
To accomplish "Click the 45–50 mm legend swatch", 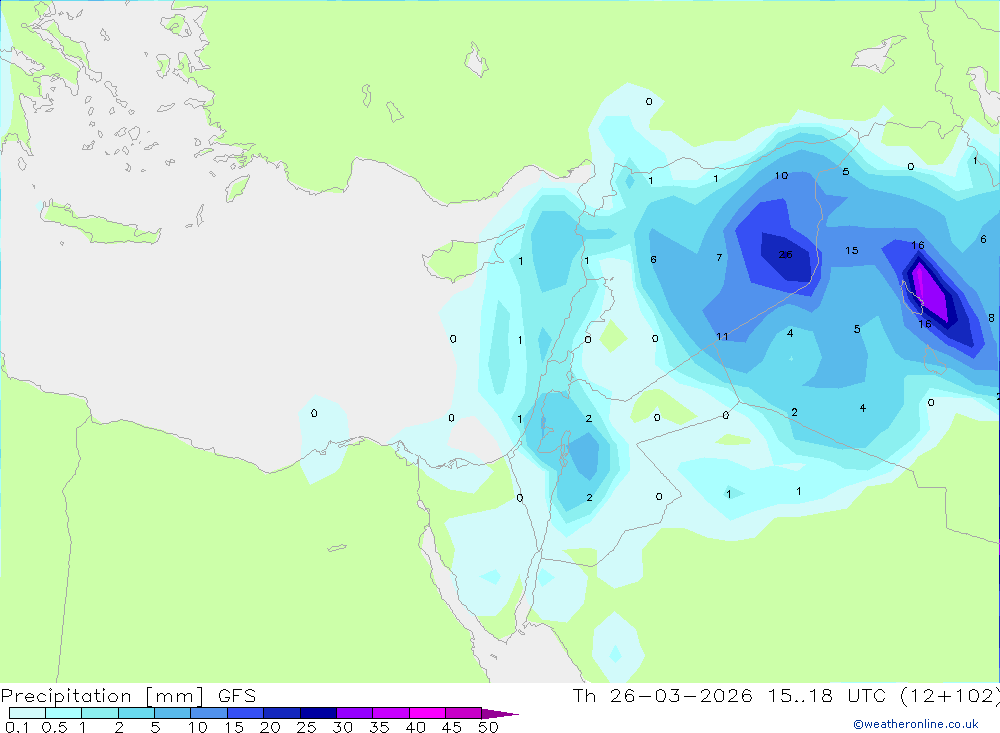I will pyautogui.click(x=463, y=713).
